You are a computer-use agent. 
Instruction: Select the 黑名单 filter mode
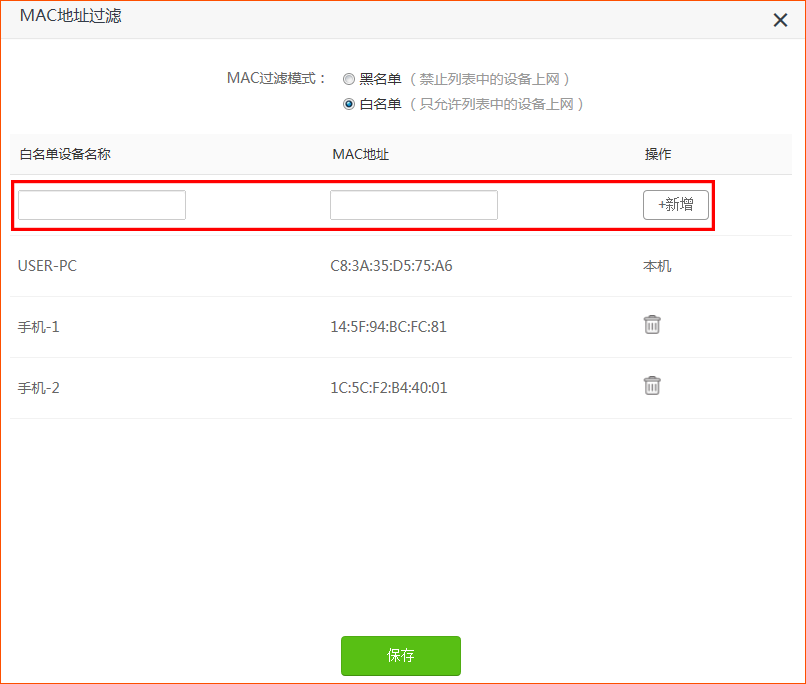tap(349, 78)
